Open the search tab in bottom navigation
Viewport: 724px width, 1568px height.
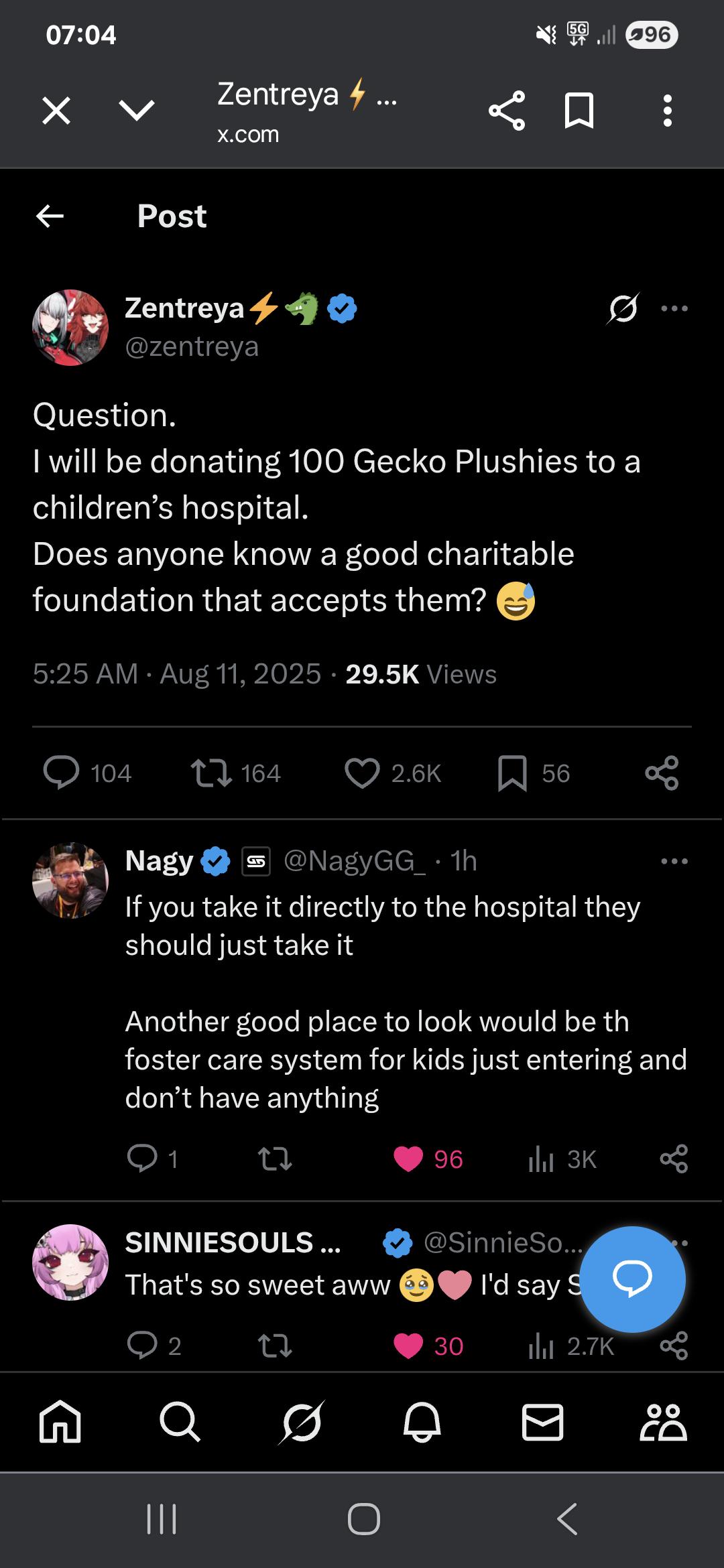tap(180, 1422)
